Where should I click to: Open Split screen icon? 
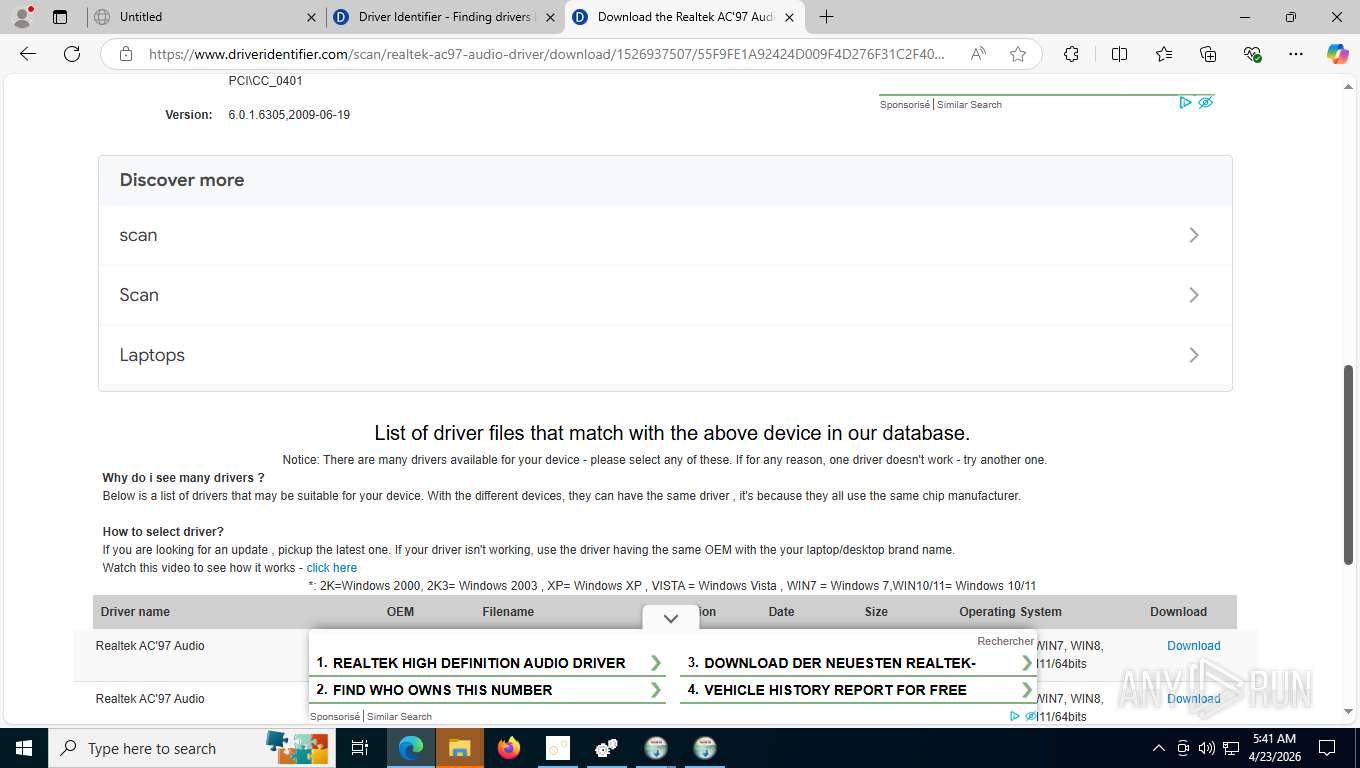point(1119,54)
